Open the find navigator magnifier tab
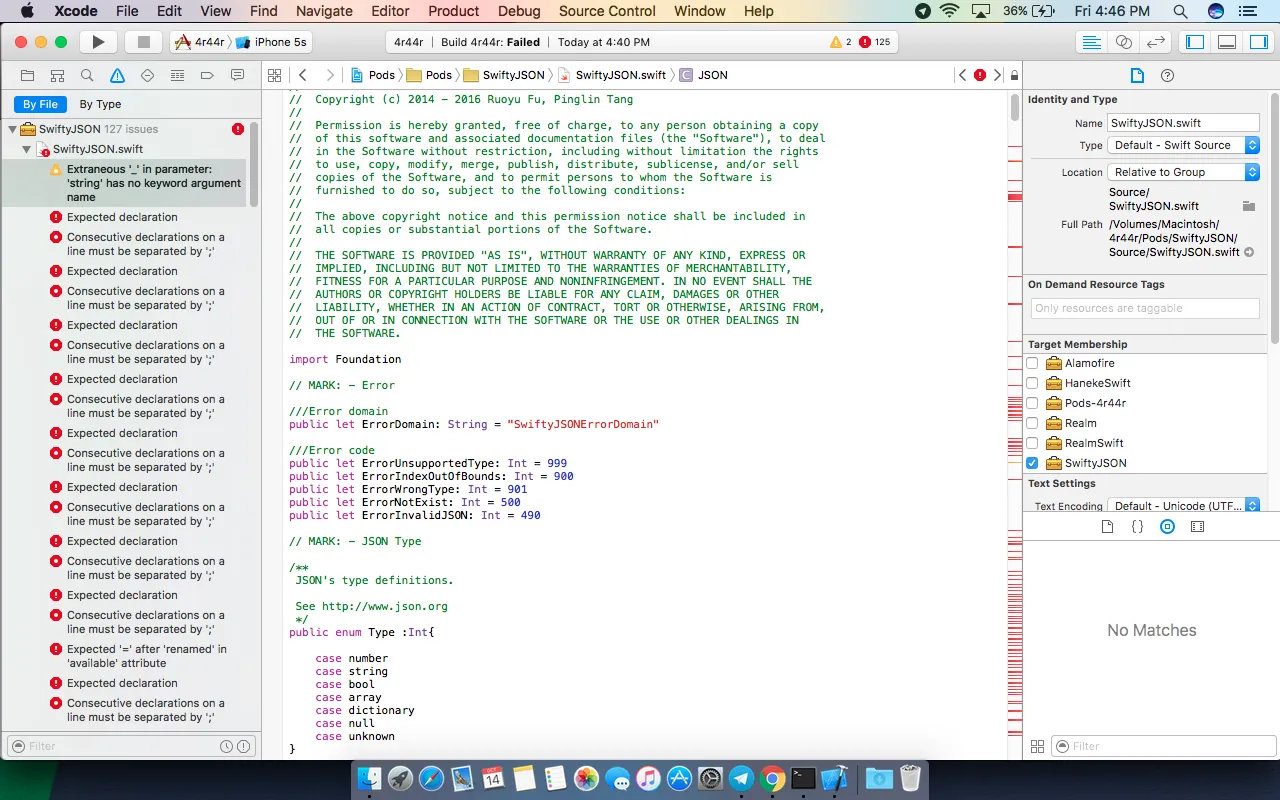The width and height of the screenshot is (1280, 800). click(x=87, y=76)
